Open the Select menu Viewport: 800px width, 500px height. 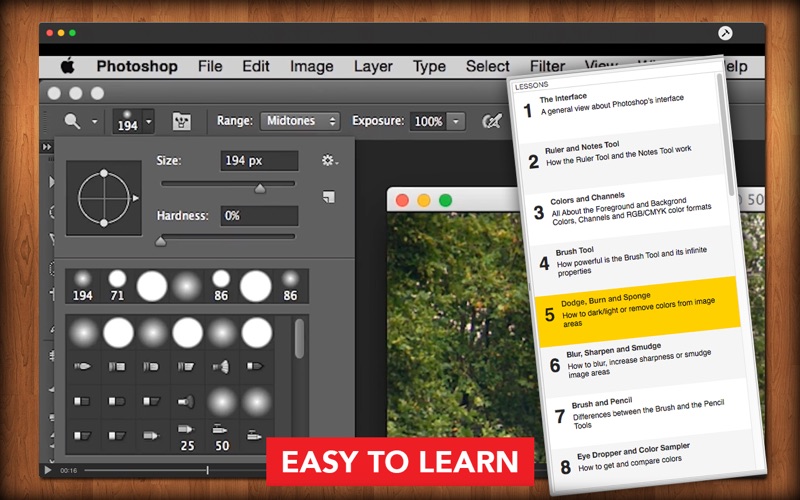pos(487,66)
